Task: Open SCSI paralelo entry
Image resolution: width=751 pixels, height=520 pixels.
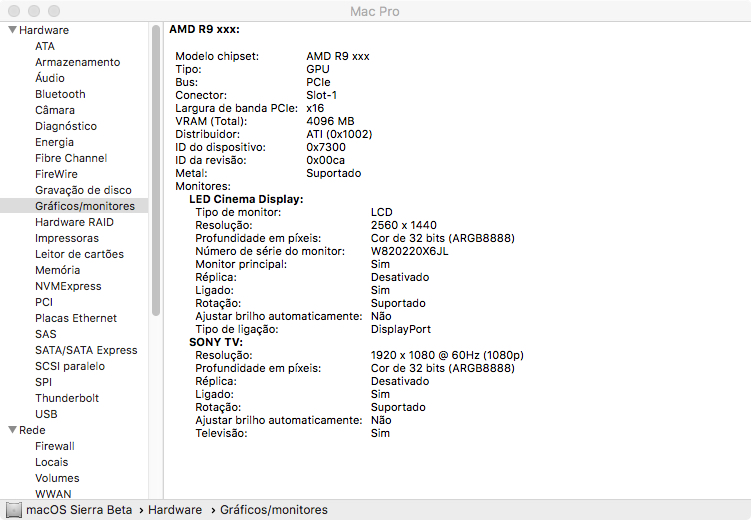Action: [x=70, y=366]
